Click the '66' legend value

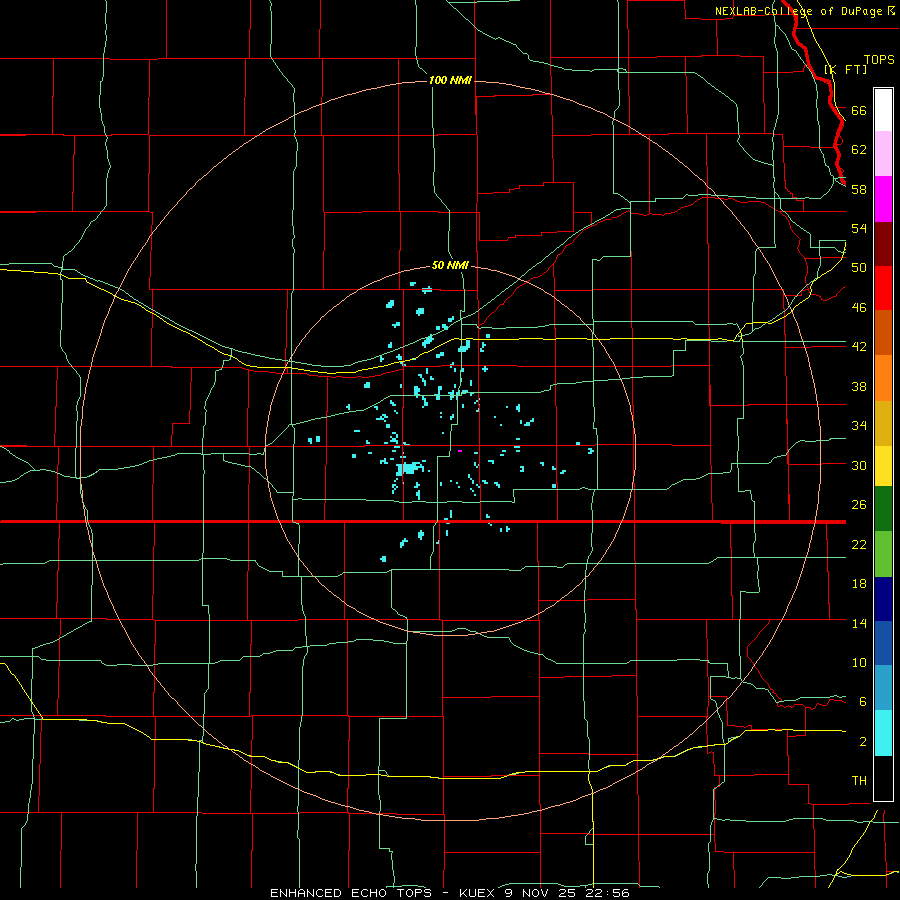859,111
